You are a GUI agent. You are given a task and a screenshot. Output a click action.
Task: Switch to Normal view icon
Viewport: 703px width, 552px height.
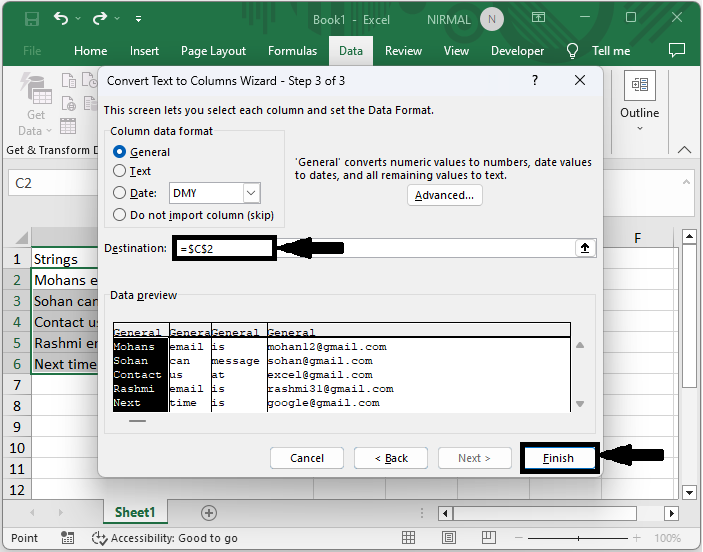[408, 537]
